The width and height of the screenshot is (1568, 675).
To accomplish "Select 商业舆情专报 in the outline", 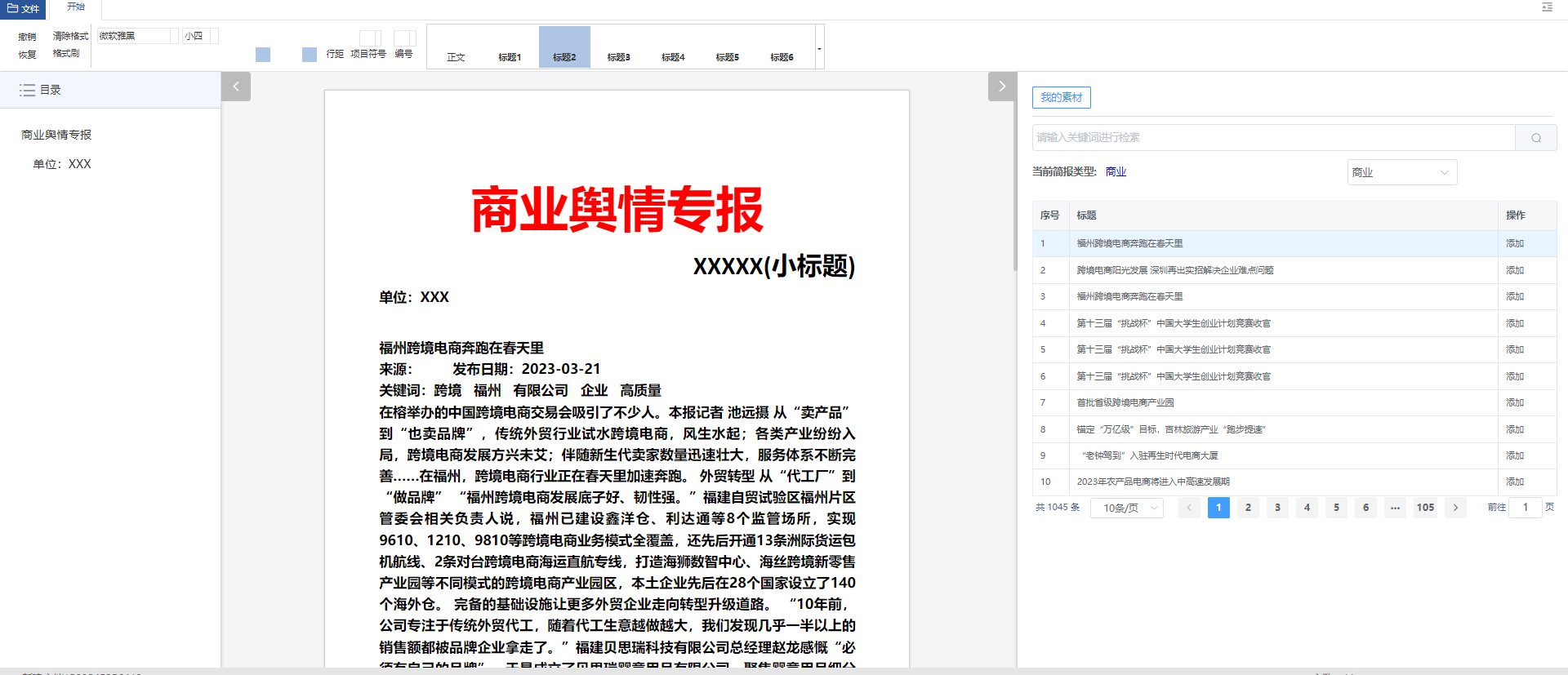I will (x=56, y=135).
